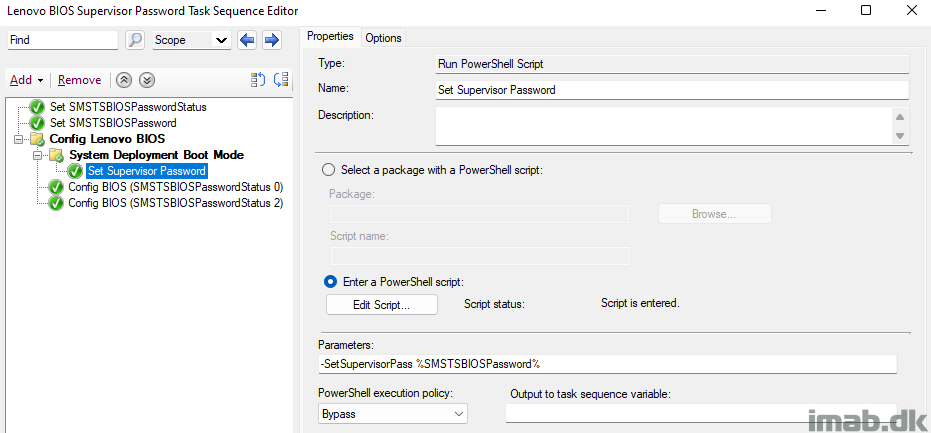931x433 pixels.
Task: Open the Add menu
Action: 27,80
